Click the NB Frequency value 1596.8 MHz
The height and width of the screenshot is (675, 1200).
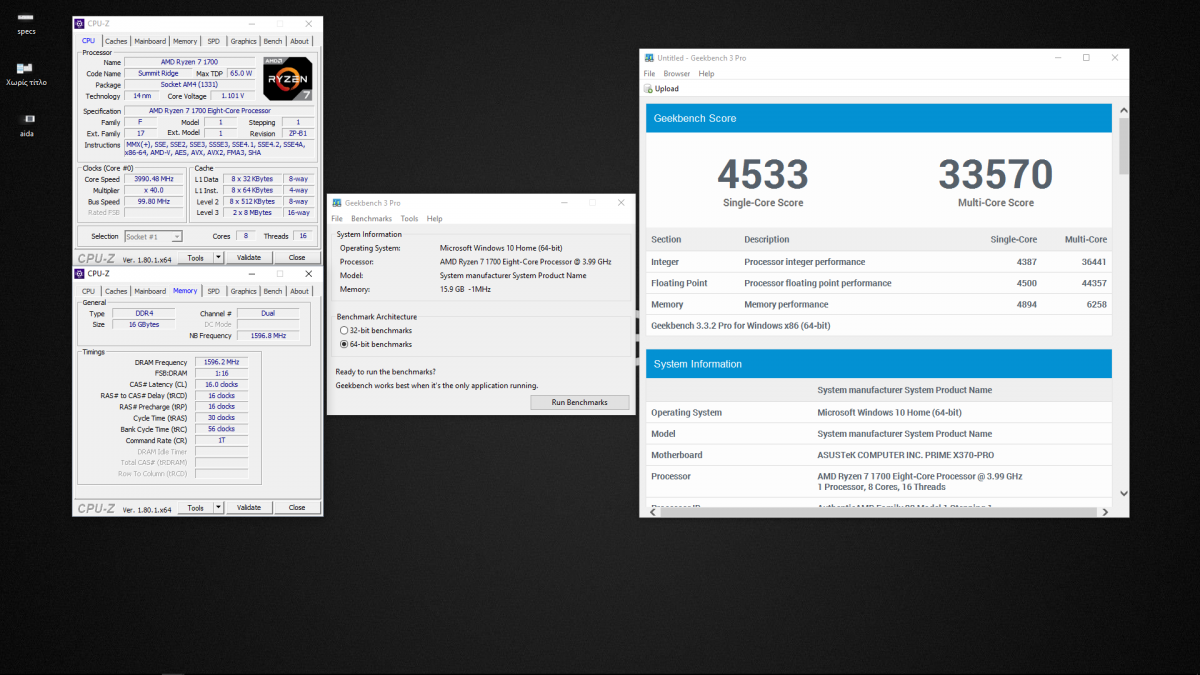267,336
